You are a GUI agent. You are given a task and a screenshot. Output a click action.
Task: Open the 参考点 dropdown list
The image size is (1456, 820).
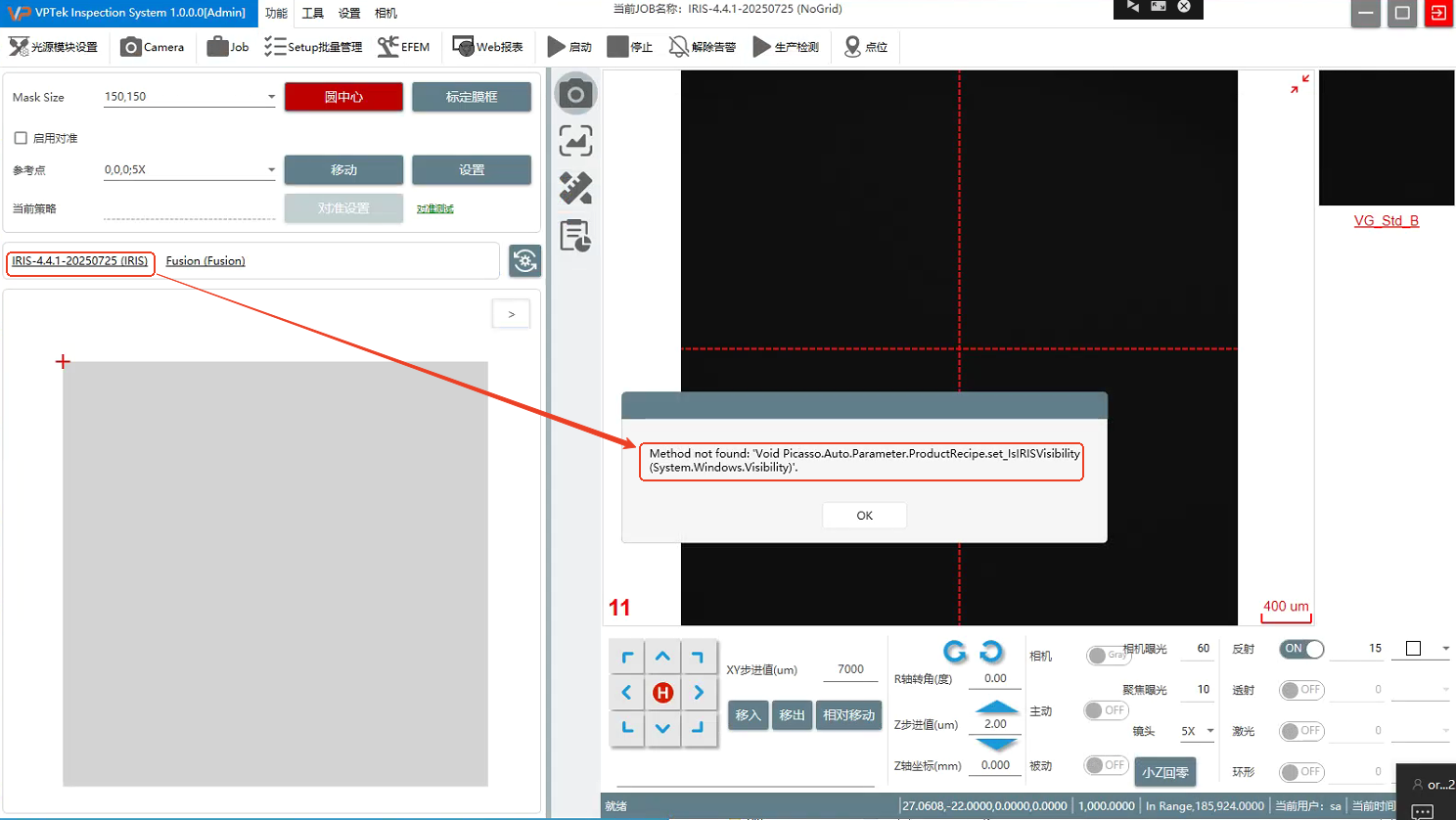(271, 170)
